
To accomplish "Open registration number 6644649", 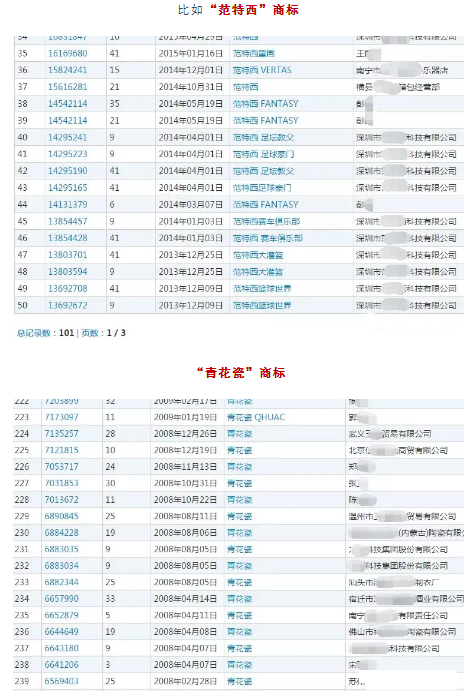I will tap(61, 632).
